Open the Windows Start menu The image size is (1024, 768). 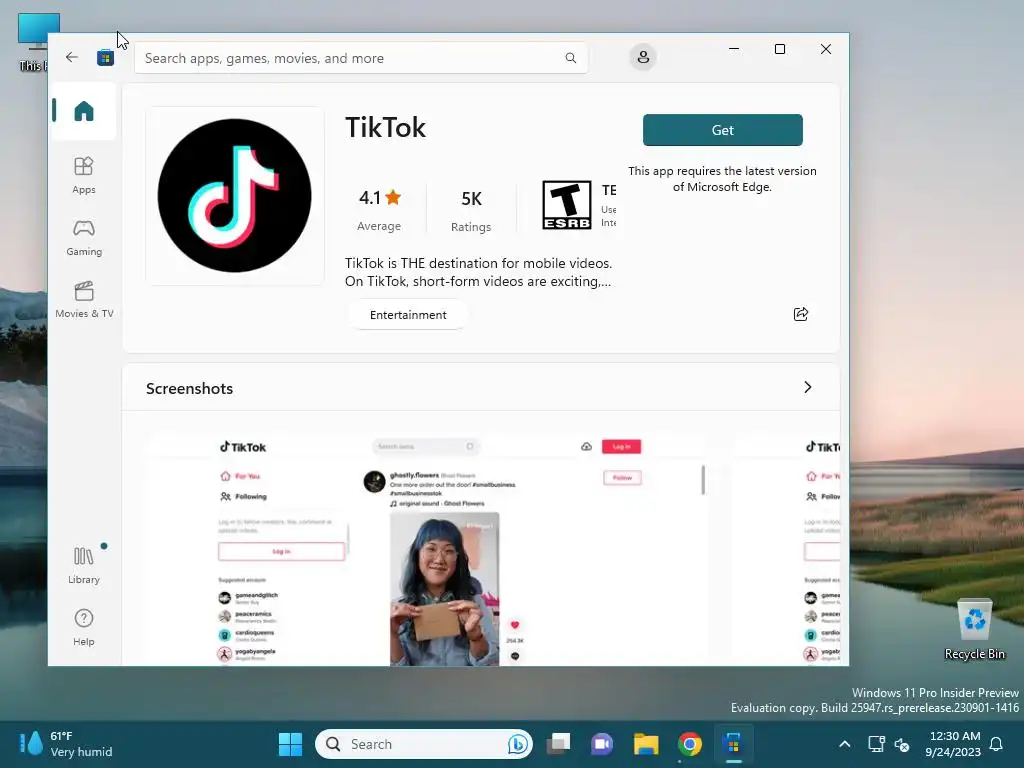[290, 744]
